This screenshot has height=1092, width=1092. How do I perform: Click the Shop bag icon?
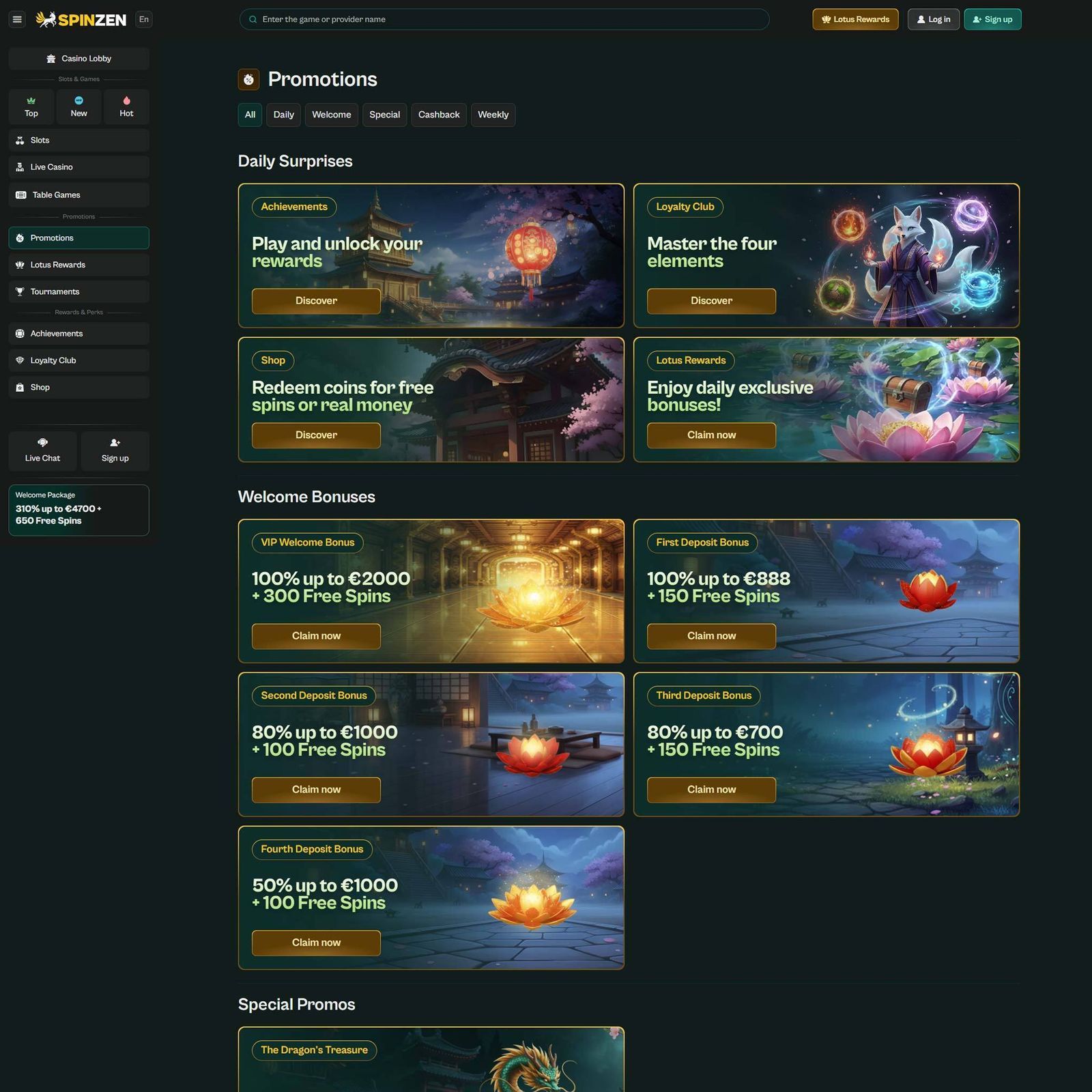[20, 387]
